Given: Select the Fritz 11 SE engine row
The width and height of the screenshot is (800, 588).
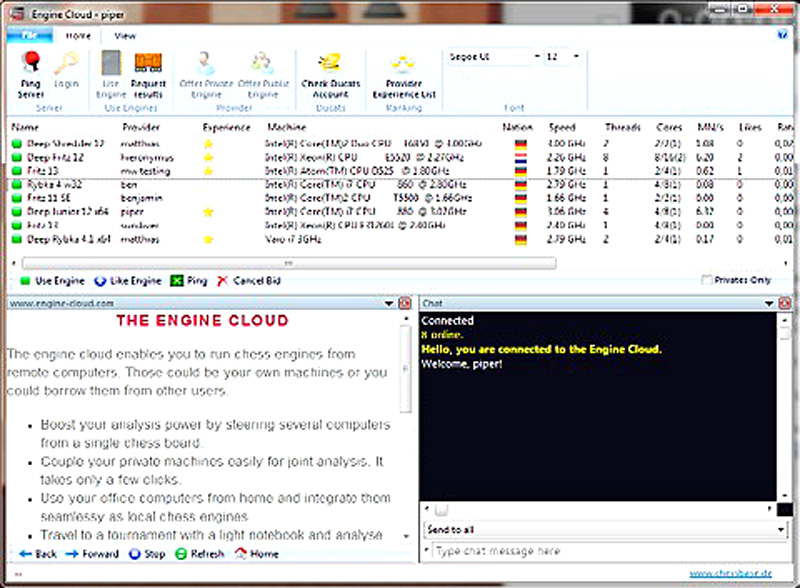Looking at the screenshot, I should point(401,198).
